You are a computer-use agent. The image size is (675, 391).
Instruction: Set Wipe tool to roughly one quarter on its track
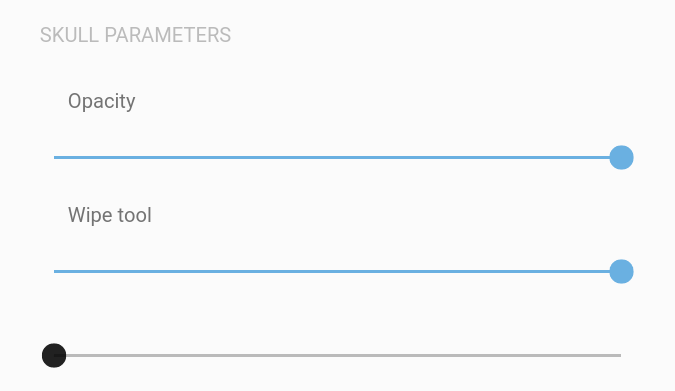[195, 272]
